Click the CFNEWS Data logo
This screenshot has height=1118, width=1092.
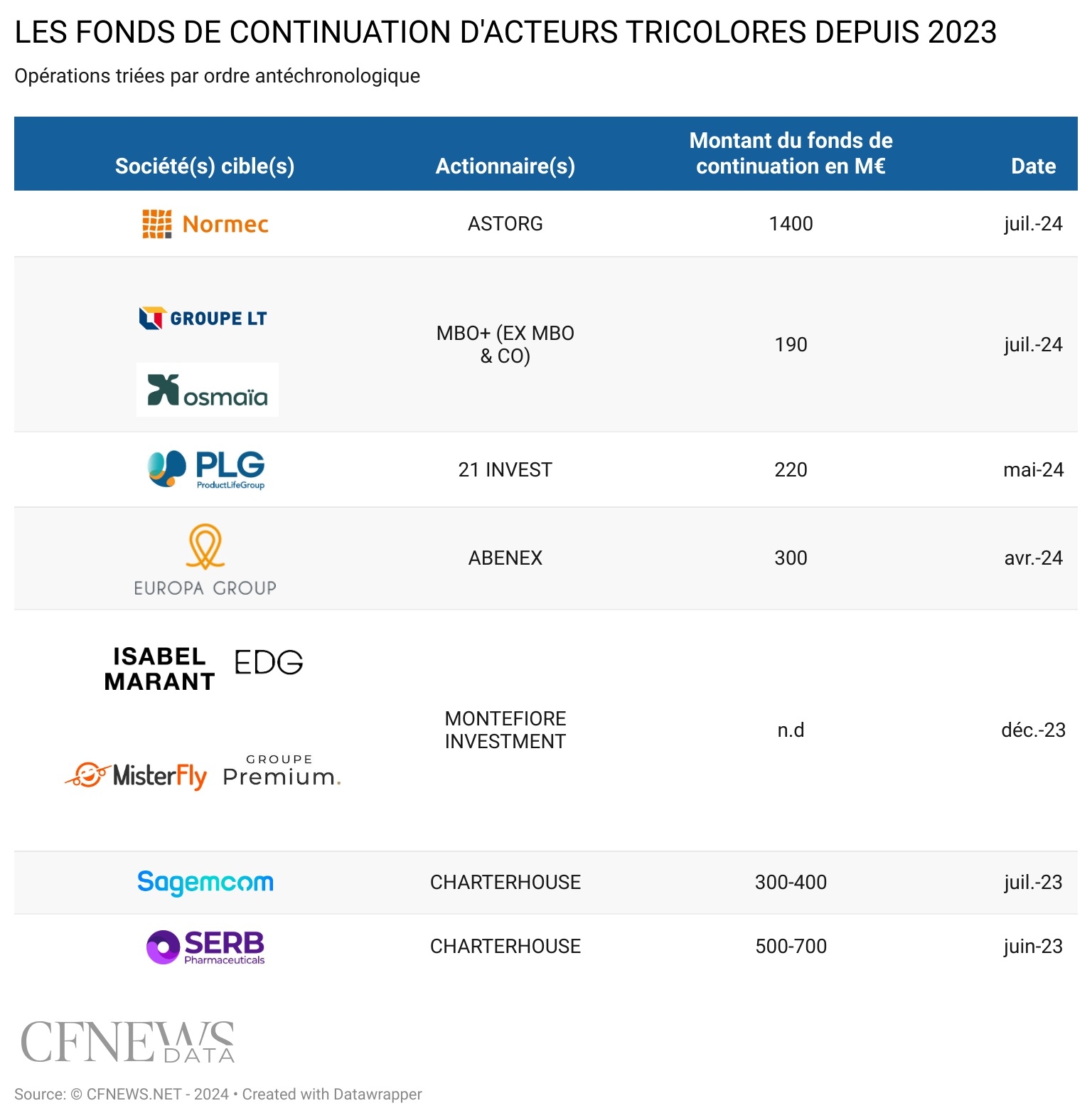click(127, 1042)
